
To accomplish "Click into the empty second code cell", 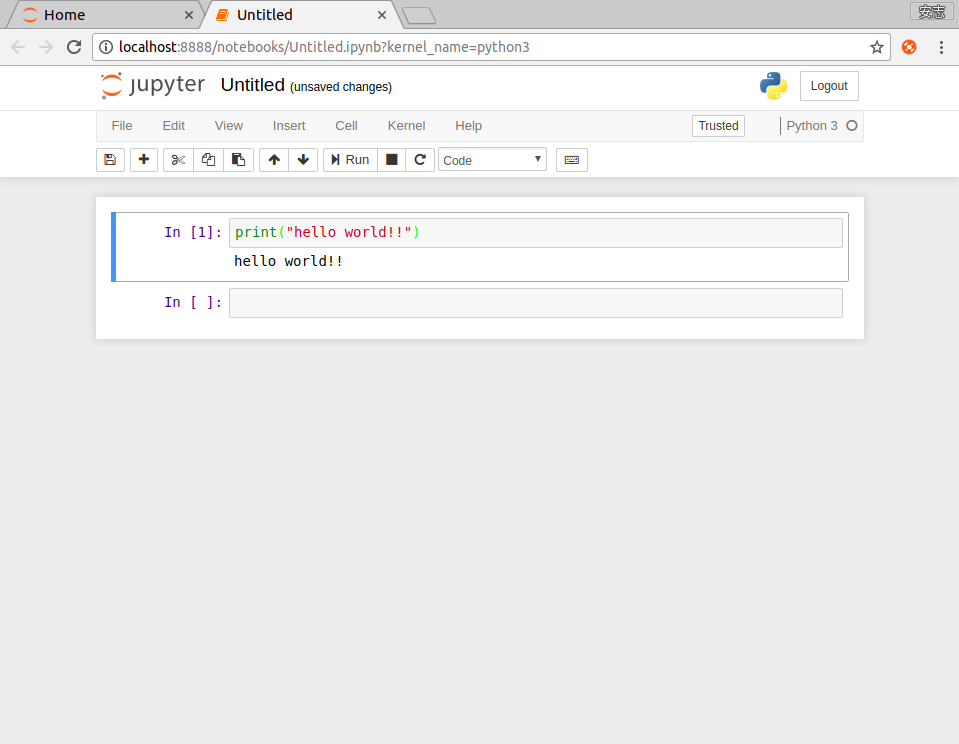I will pos(536,303).
